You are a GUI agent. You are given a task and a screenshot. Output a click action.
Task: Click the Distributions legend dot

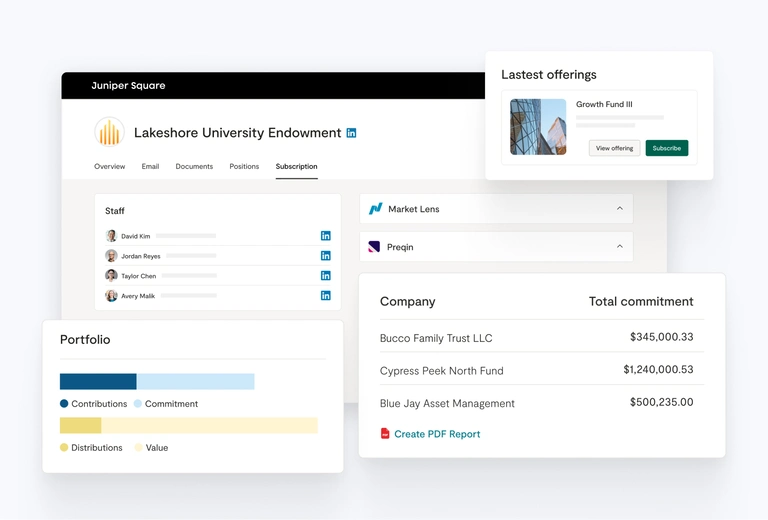pyautogui.click(x=64, y=448)
